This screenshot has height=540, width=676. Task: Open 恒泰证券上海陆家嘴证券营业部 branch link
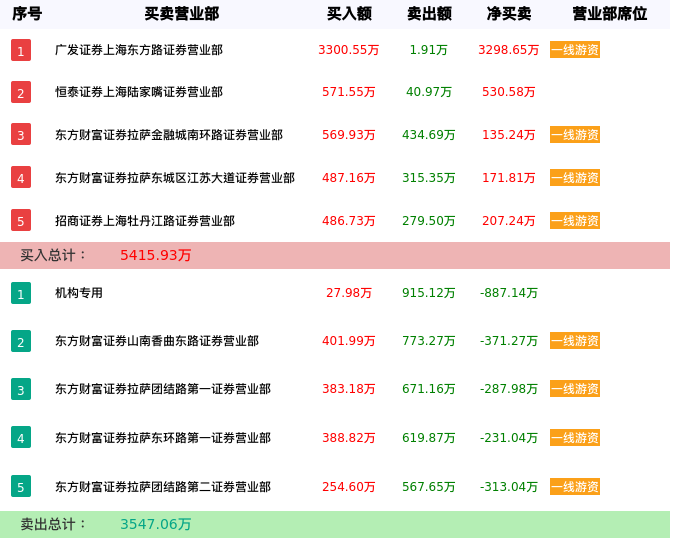139,92
